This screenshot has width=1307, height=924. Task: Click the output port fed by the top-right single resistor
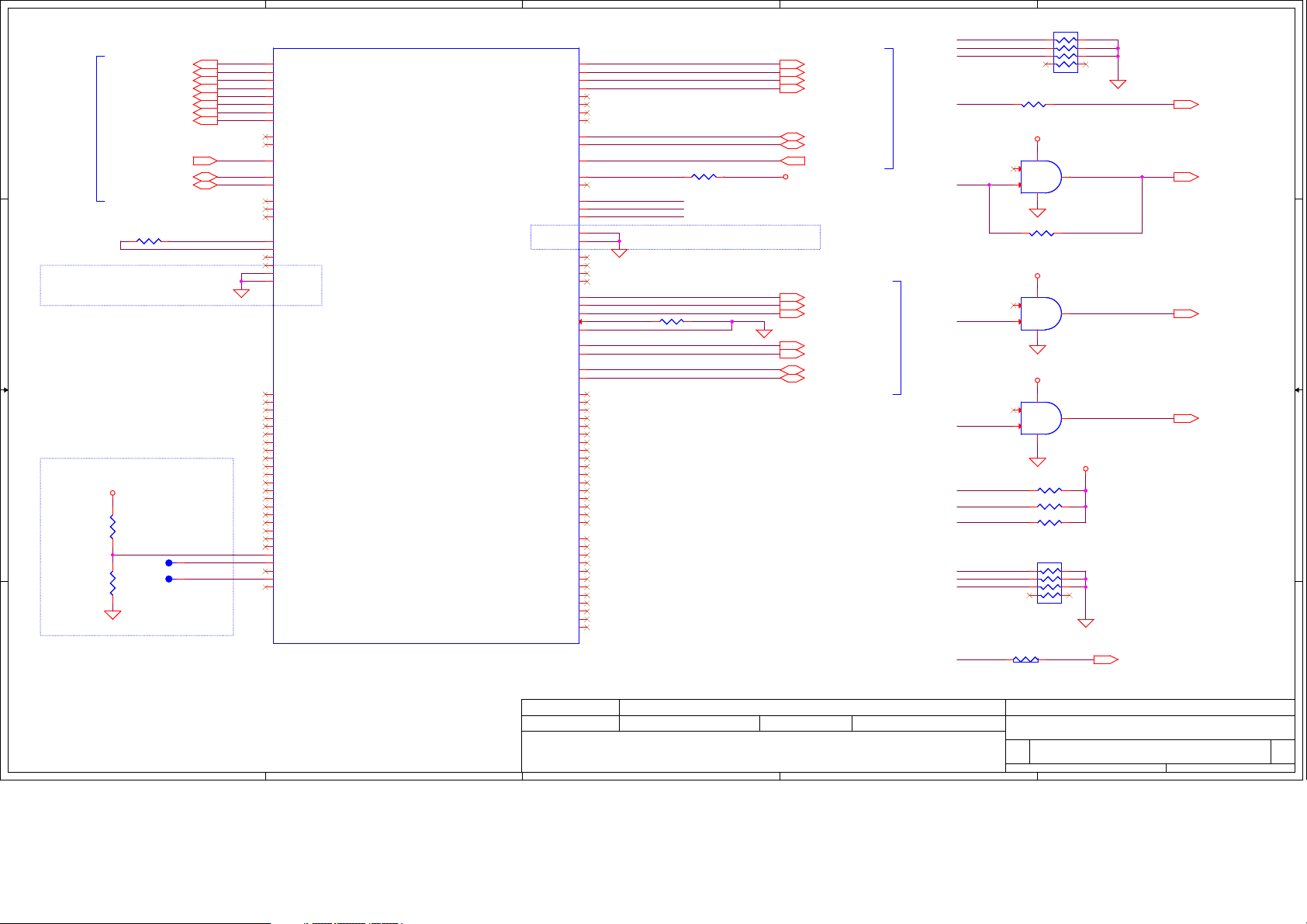[1186, 104]
